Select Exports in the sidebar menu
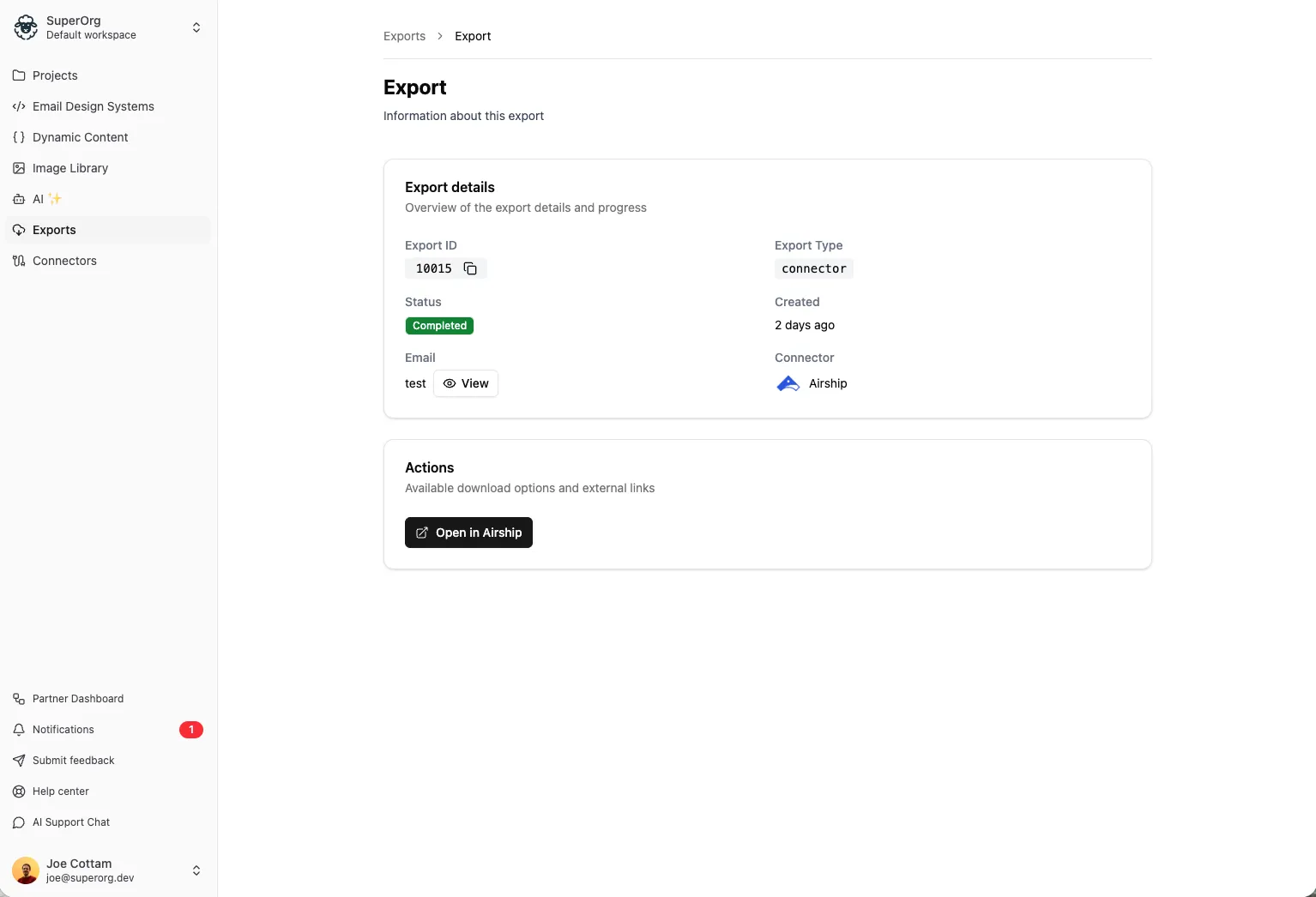The height and width of the screenshot is (897, 1316). coord(55,230)
